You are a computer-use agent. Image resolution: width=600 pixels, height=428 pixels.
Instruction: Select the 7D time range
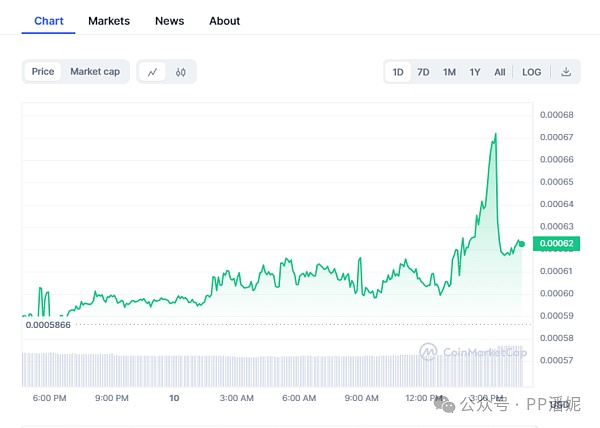[x=423, y=72]
